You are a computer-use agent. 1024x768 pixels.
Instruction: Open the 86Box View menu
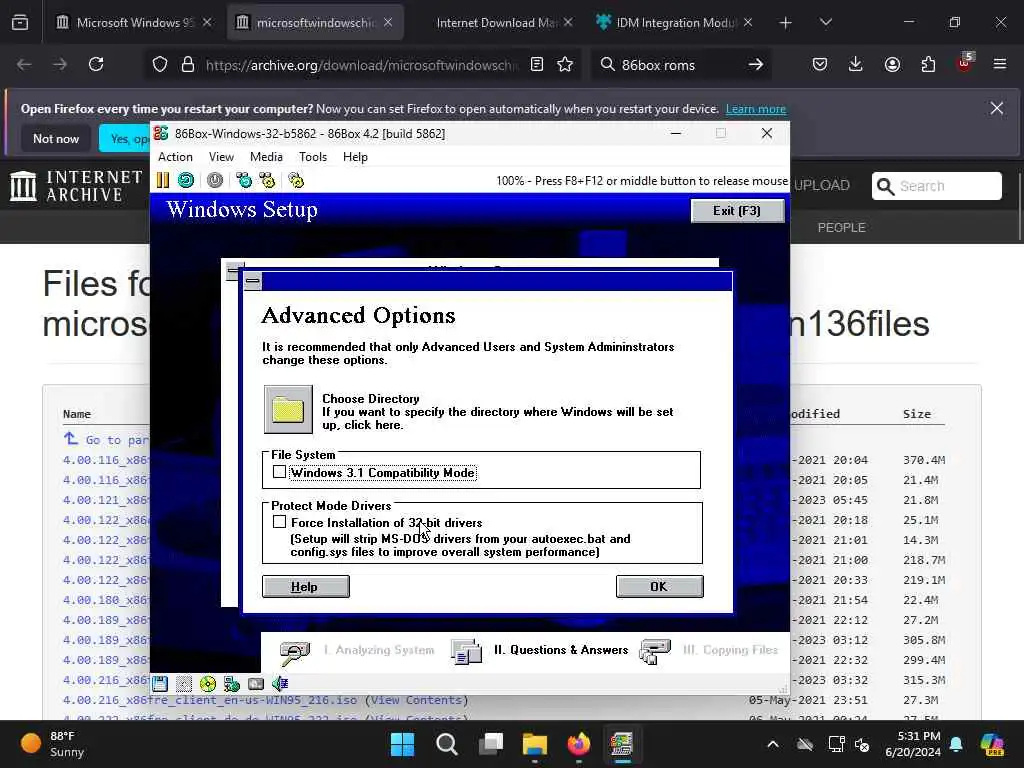(x=221, y=157)
